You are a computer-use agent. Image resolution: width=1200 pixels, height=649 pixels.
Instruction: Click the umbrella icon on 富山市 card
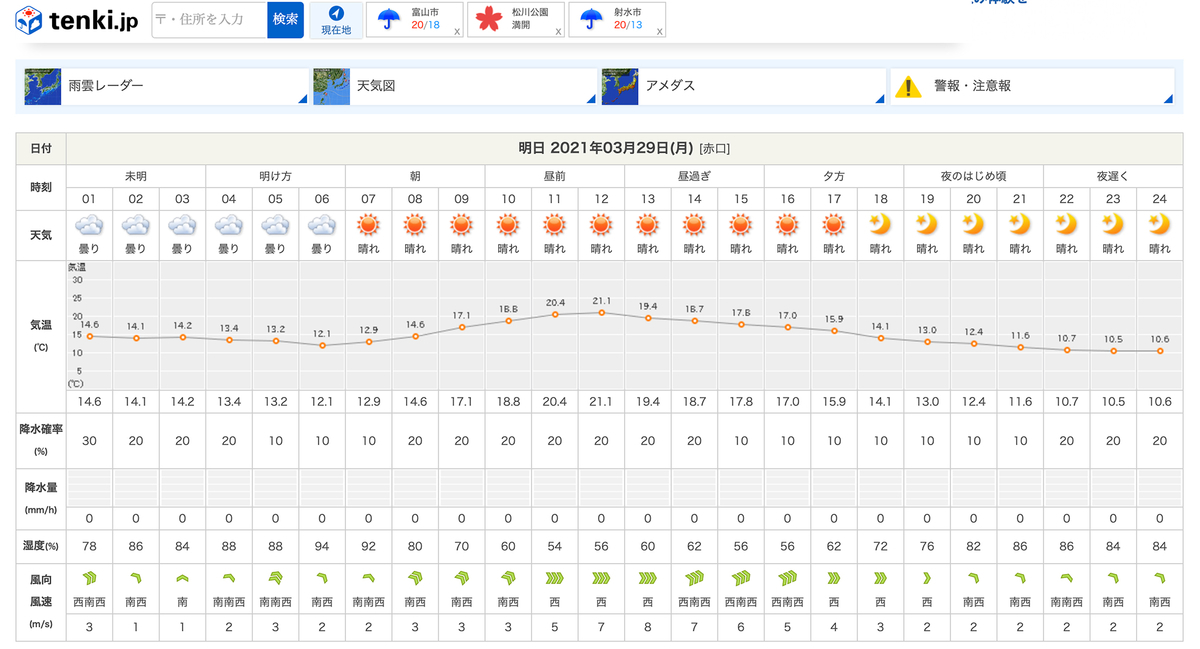pyautogui.click(x=390, y=19)
